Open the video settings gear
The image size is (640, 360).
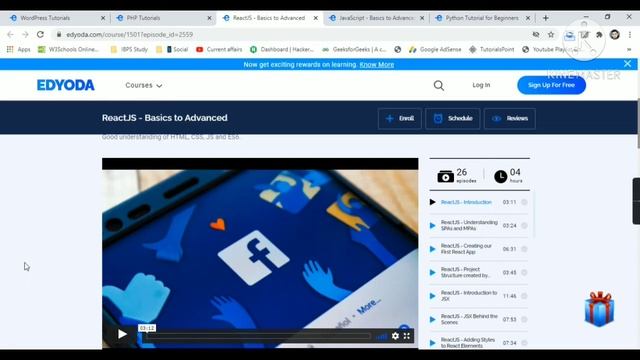pyautogui.click(x=395, y=336)
